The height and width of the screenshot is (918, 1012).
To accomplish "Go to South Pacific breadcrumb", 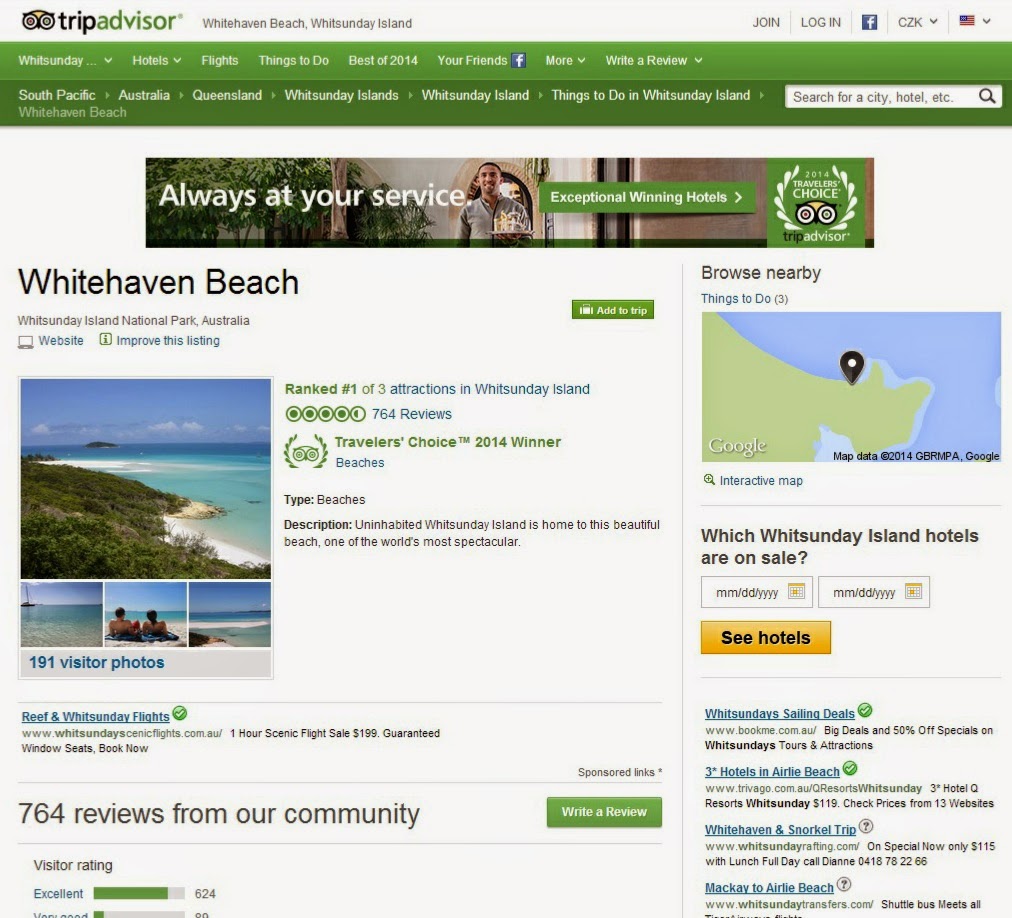I will [57, 95].
